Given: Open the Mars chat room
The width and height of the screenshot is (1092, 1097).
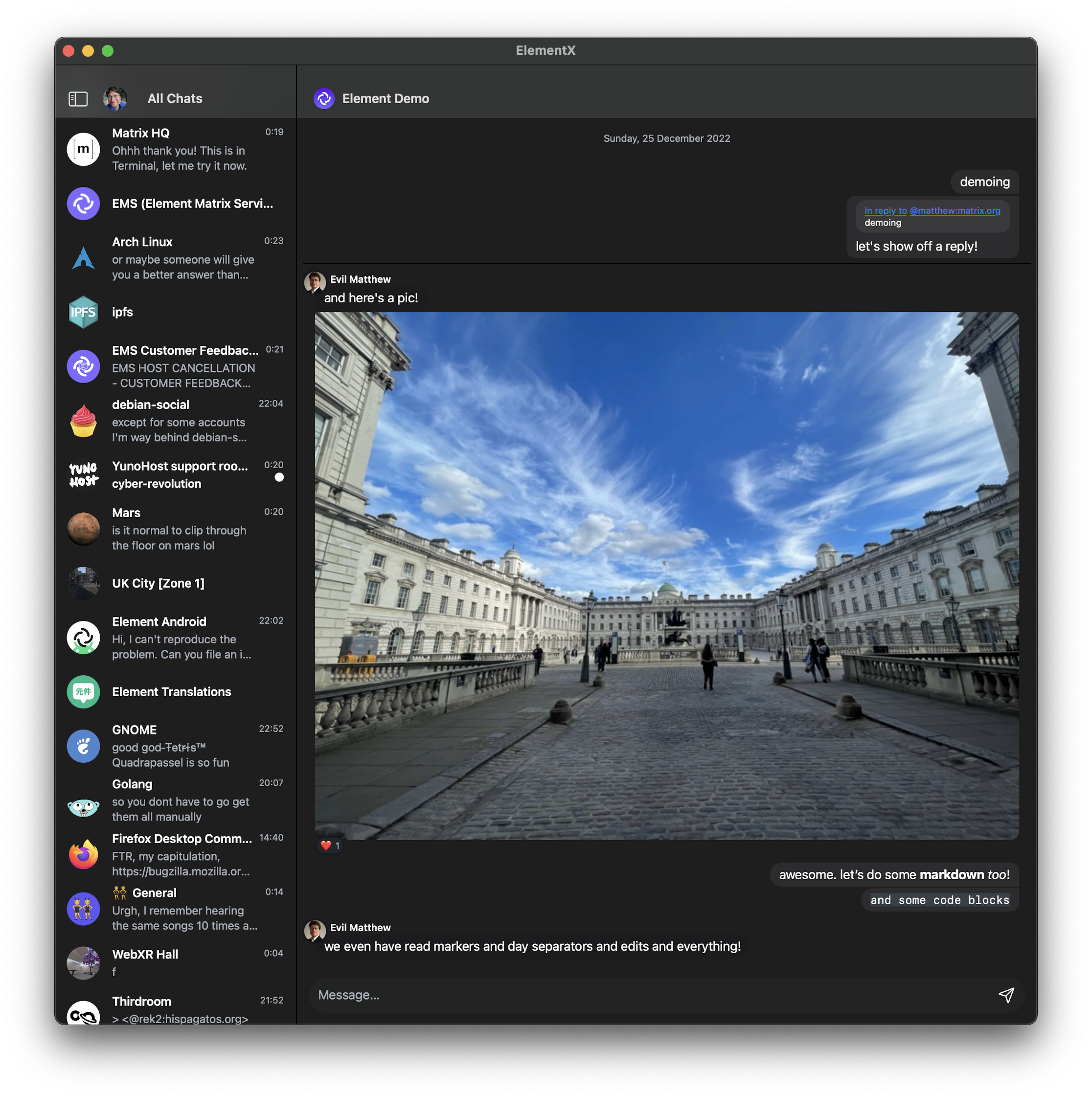Looking at the screenshot, I should point(170,528).
